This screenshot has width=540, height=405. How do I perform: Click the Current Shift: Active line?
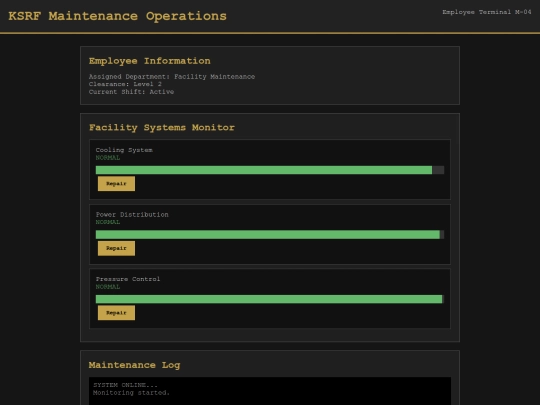(131, 92)
